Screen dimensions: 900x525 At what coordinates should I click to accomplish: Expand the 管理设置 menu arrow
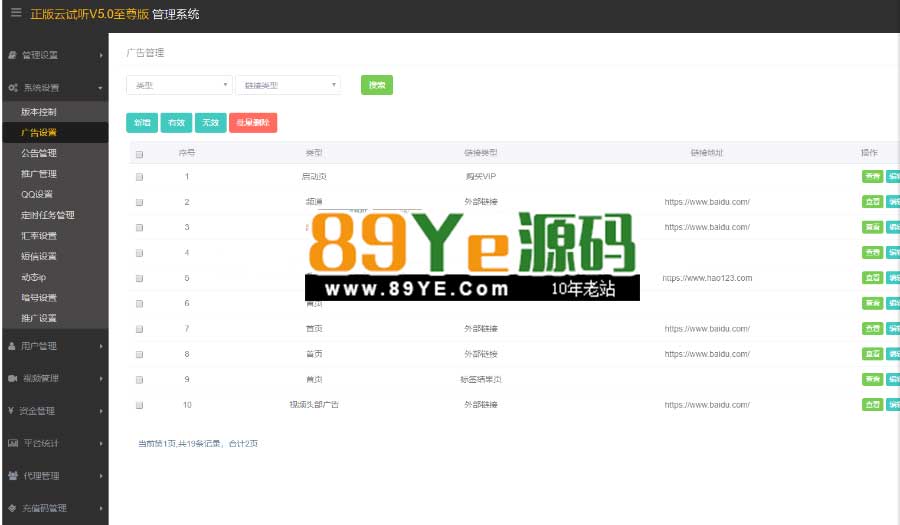click(101, 56)
